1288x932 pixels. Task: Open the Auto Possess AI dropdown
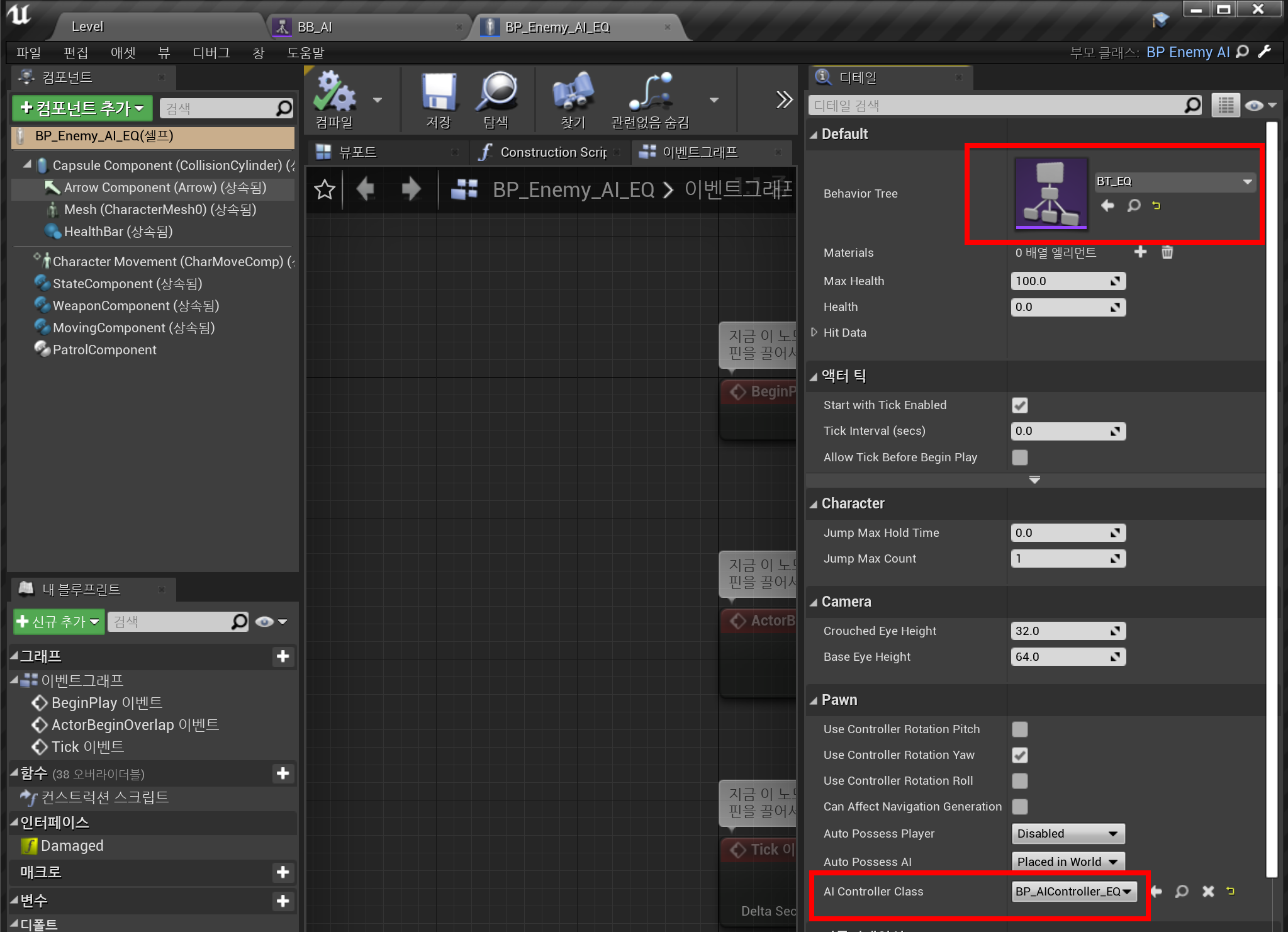(1067, 862)
